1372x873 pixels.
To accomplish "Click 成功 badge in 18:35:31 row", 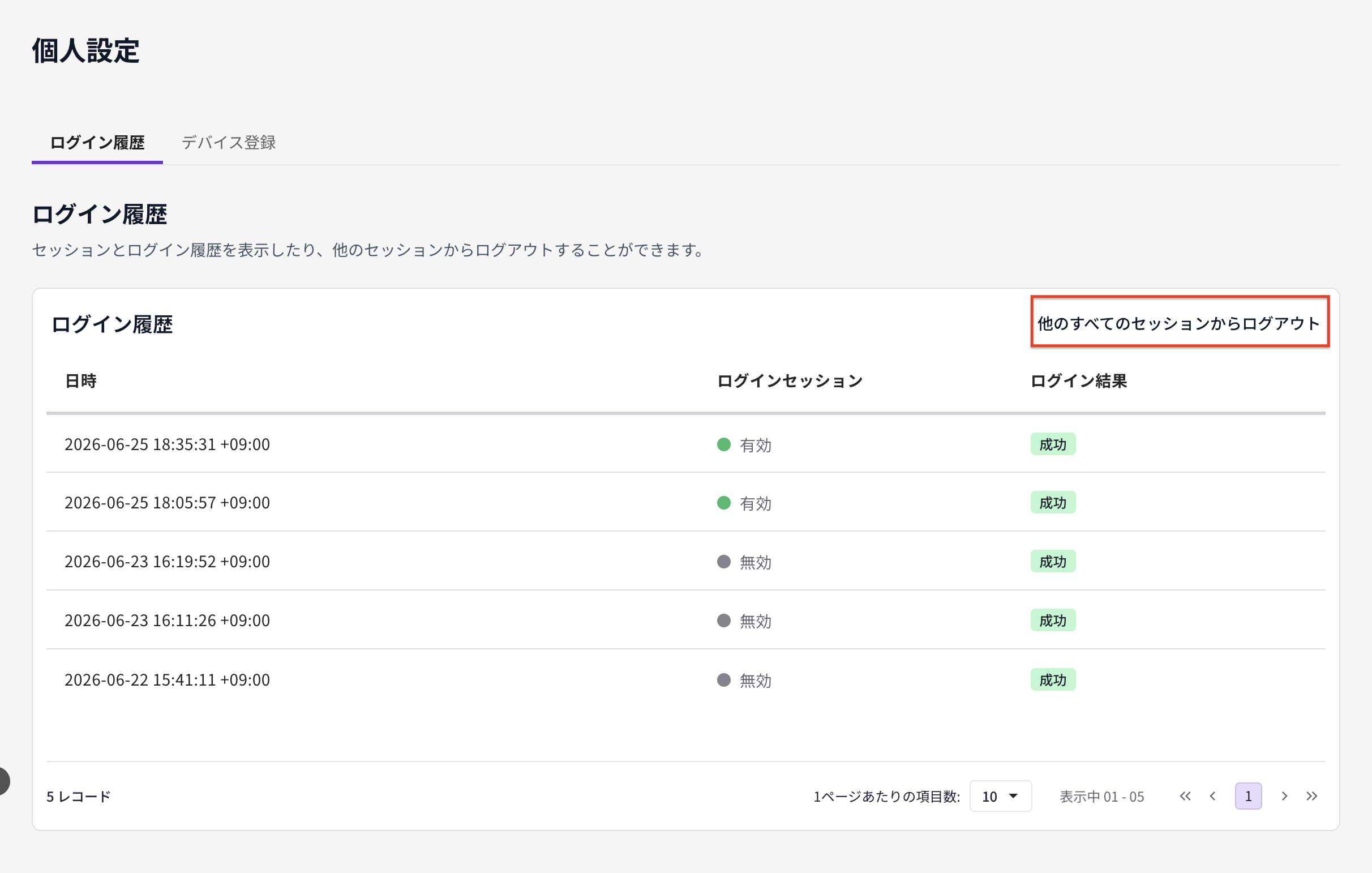I will click(1053, 444).
